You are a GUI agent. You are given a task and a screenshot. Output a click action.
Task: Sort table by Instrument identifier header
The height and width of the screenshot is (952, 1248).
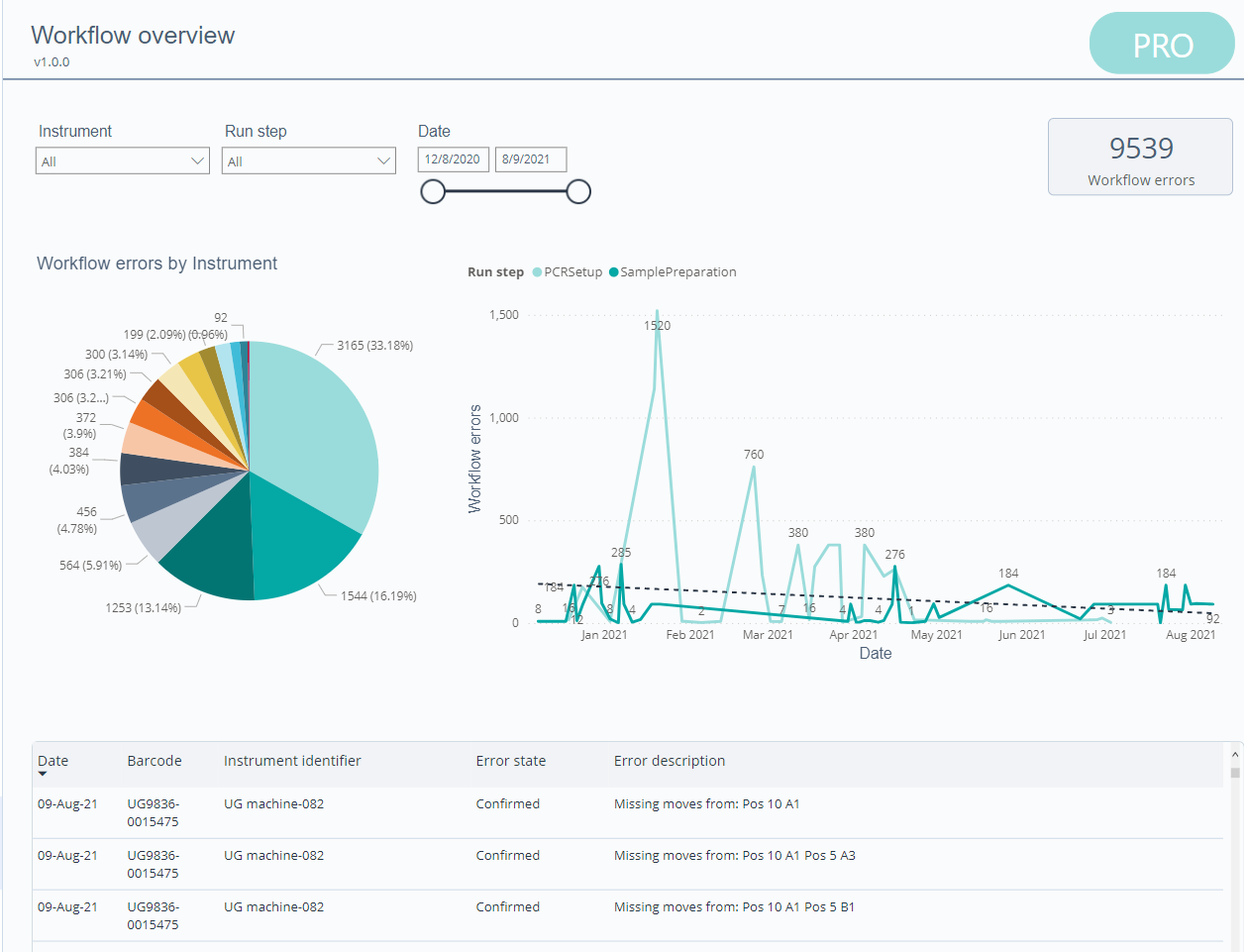[x=292, y=761]
